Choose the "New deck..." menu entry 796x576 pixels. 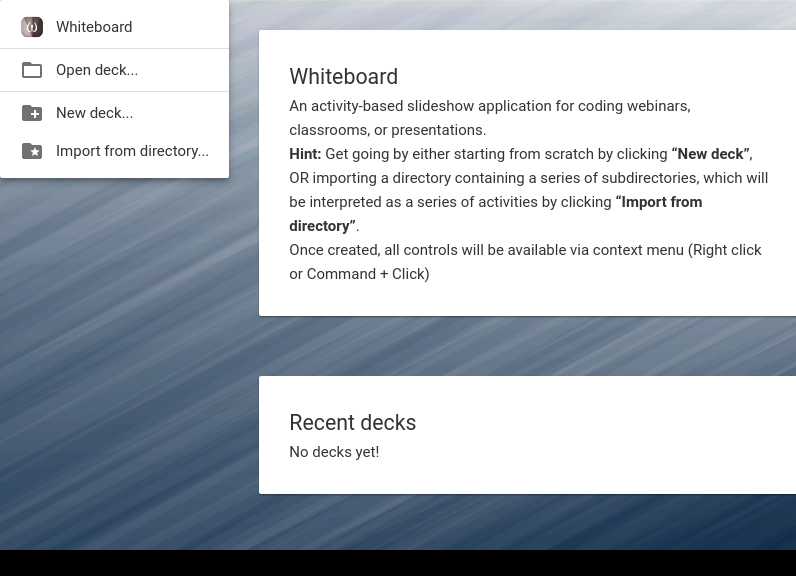[x=114, y=113]
